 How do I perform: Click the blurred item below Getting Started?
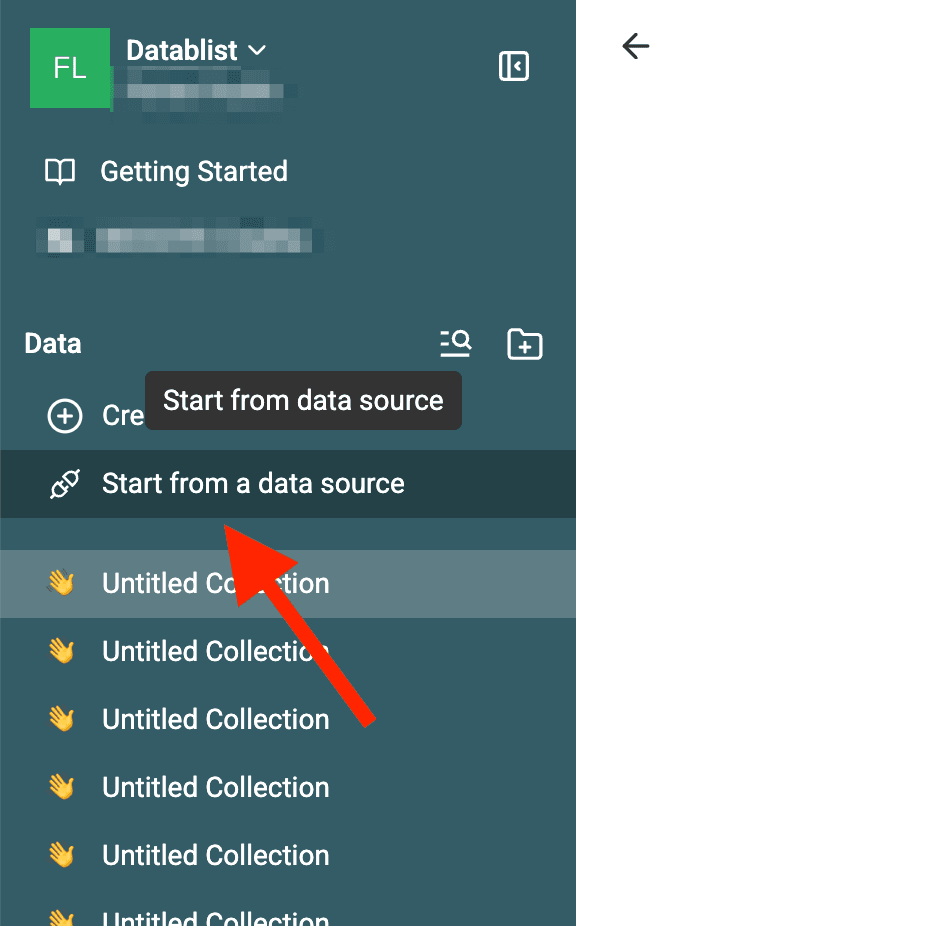[x=180, y=239]
